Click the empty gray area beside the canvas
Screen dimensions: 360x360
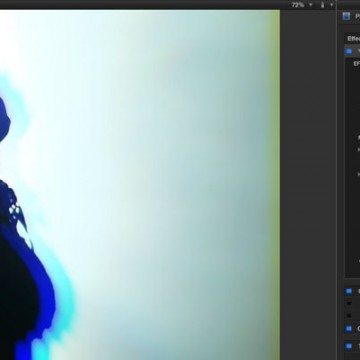[x=308, y=183]
